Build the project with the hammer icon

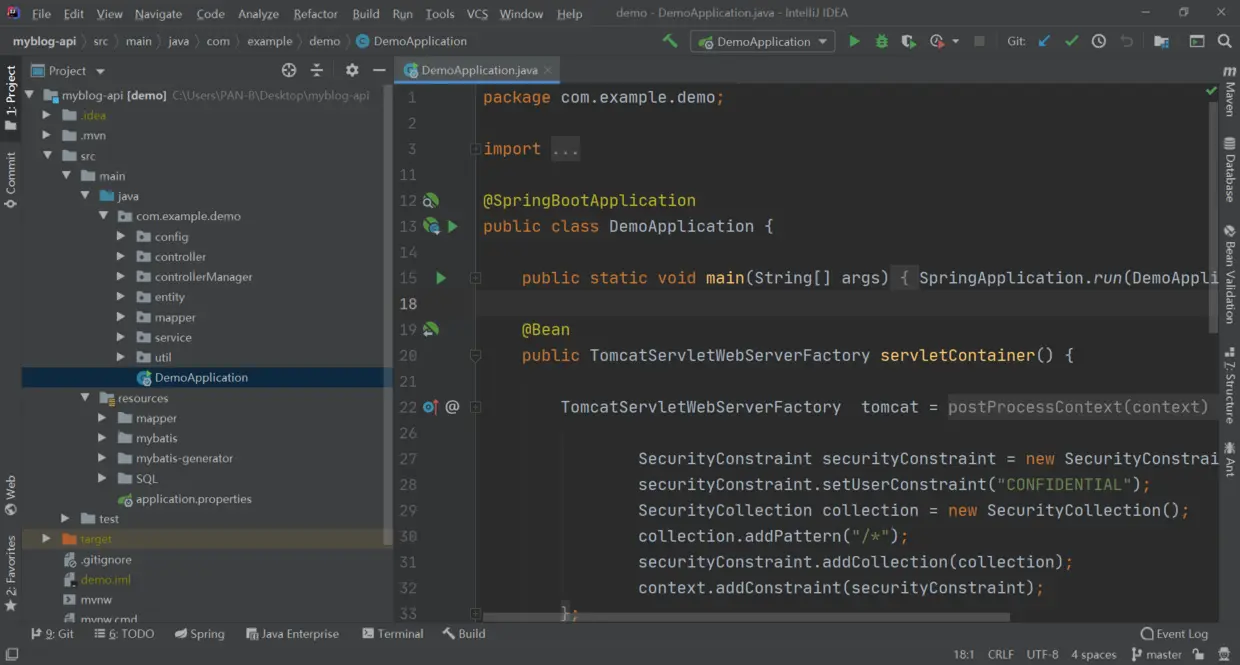pyautogui.click(x=670, y=41)
